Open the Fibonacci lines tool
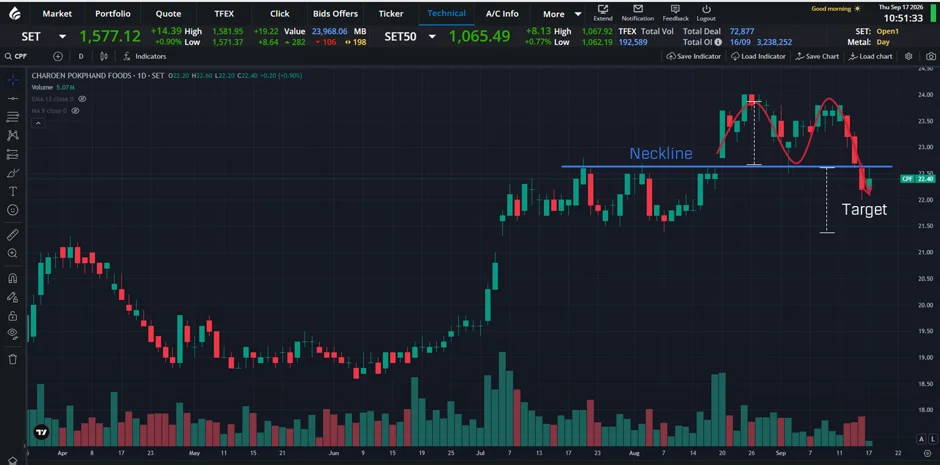The height and width of the screenshot is (465, 940). click(x=13, y=117)
